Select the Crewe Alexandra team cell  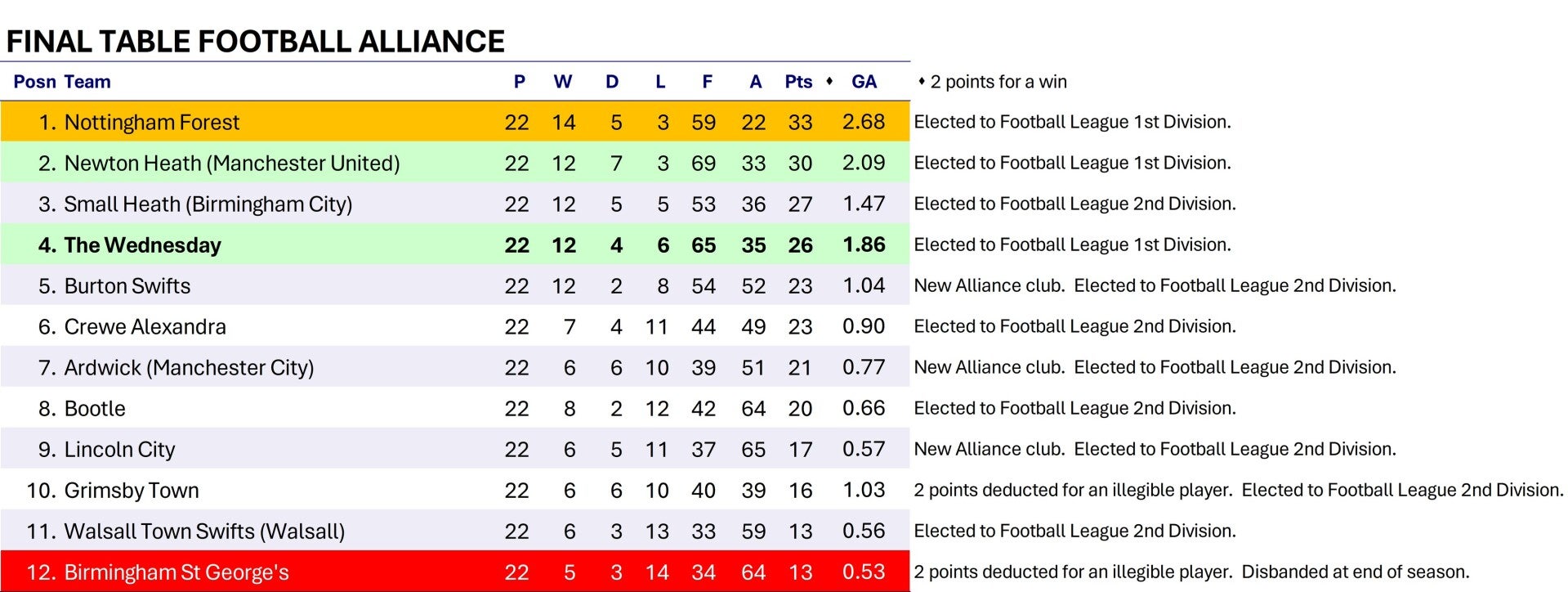point(145,327)
